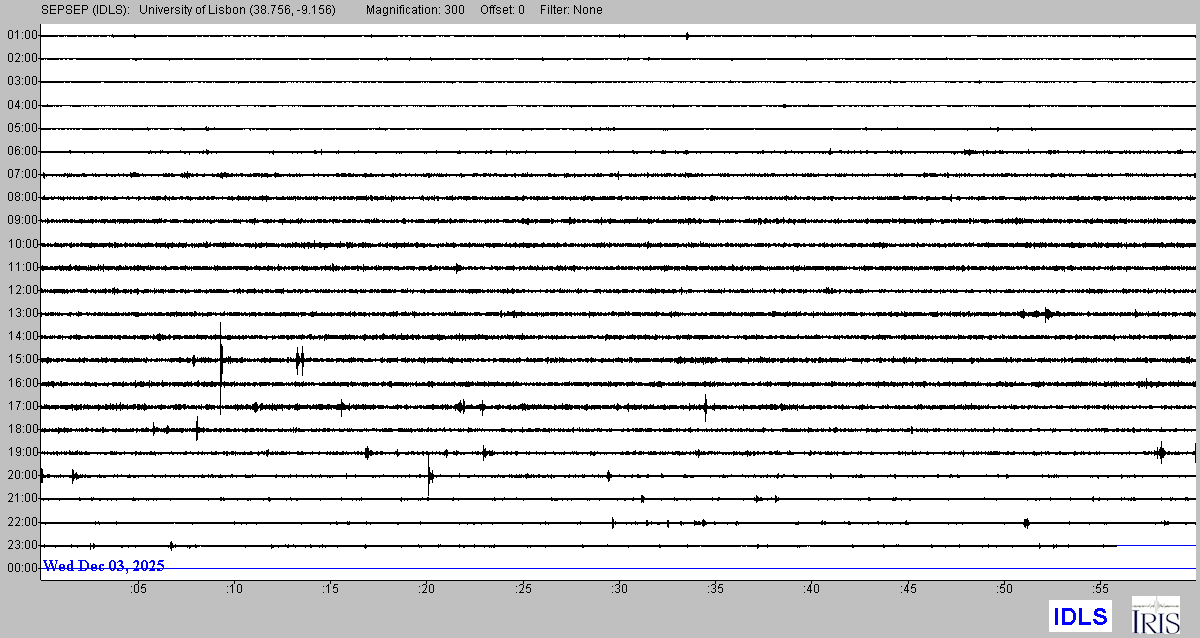The height and width of the screenshot is (638, 1200).
Task: Click the 20:00 hour row label
Action: point(22,475)
